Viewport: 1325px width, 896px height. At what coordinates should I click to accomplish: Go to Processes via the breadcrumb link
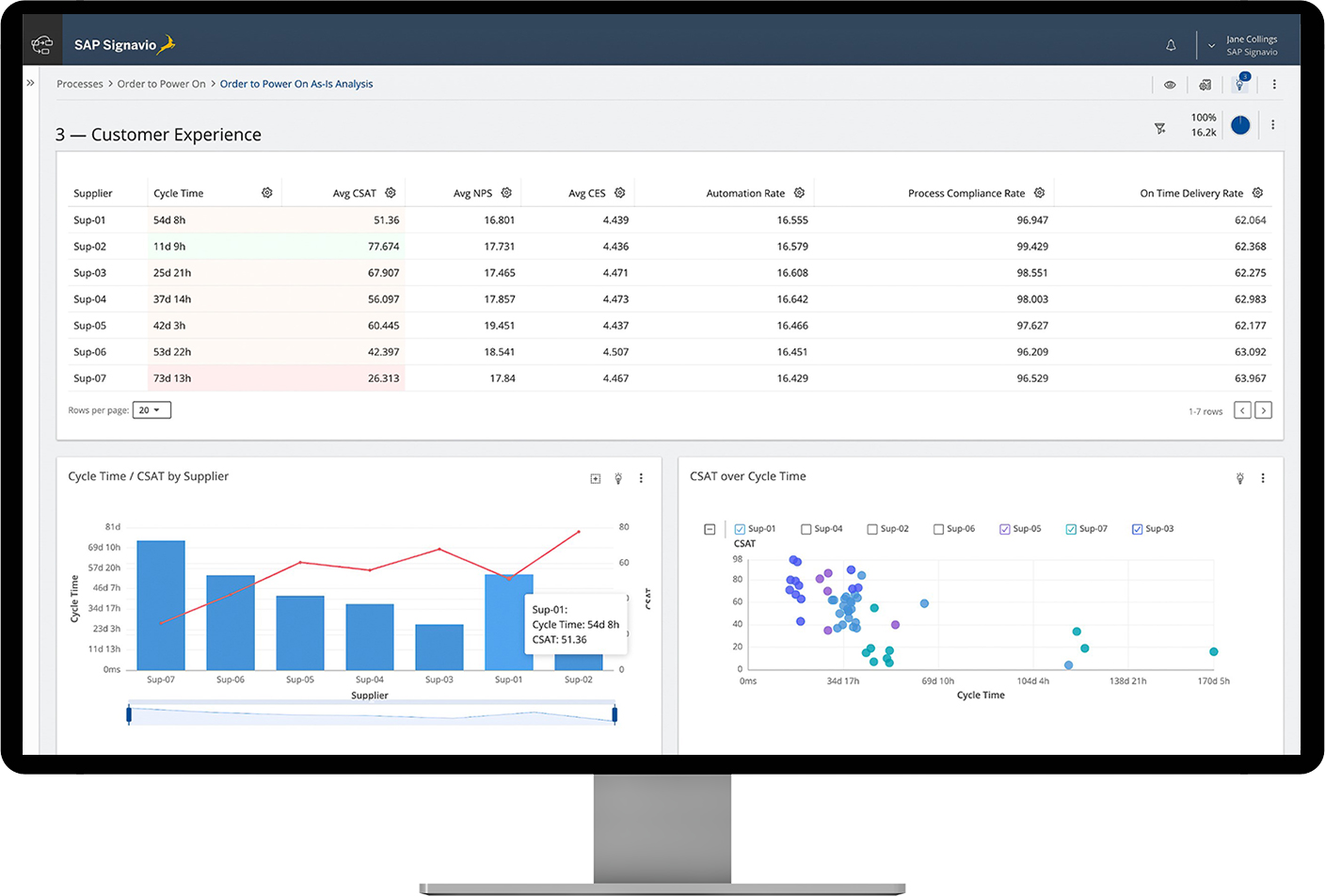pos(79,83)
